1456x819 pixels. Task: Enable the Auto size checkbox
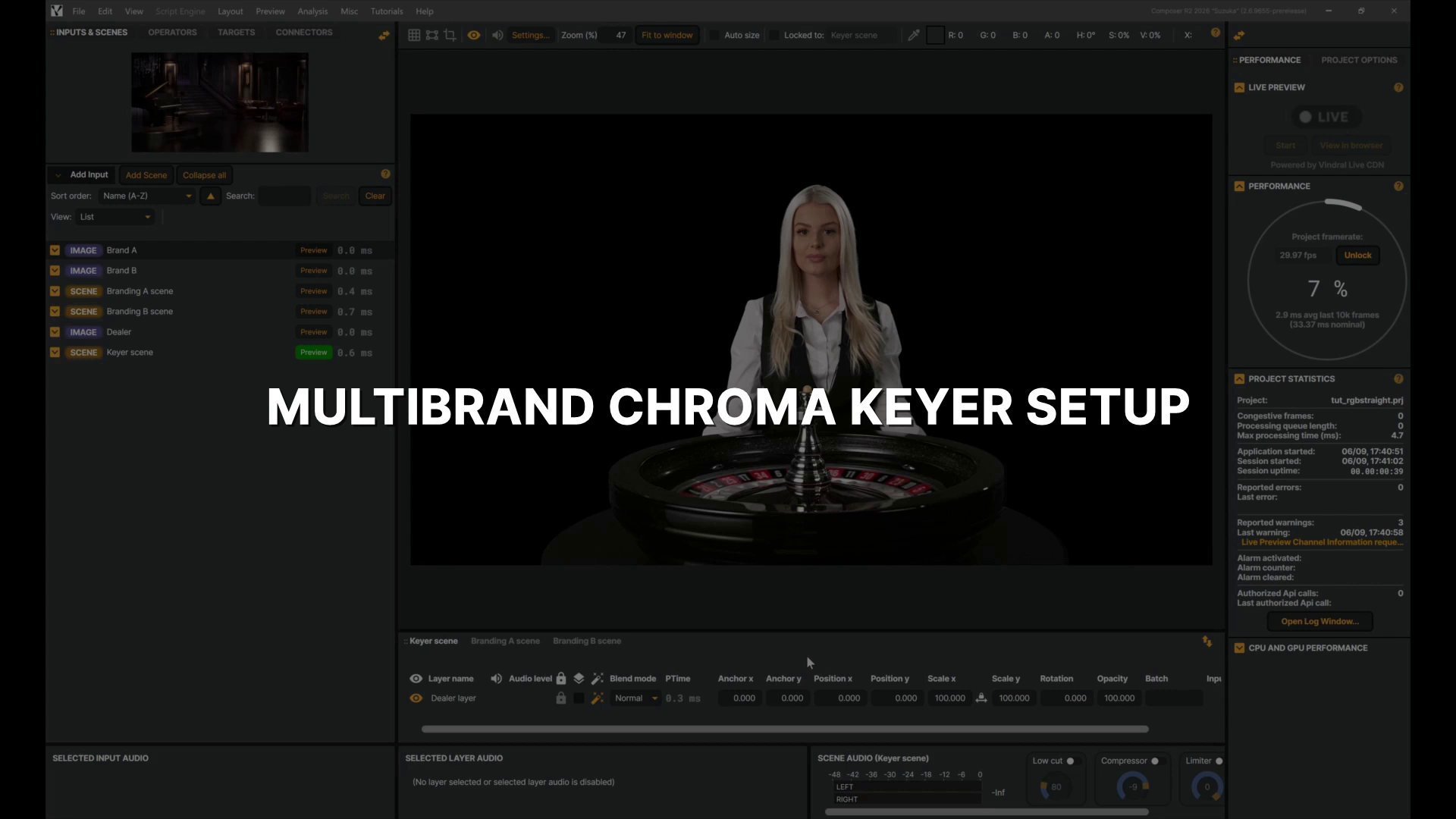pyautogui.click(x=714, y=35)
